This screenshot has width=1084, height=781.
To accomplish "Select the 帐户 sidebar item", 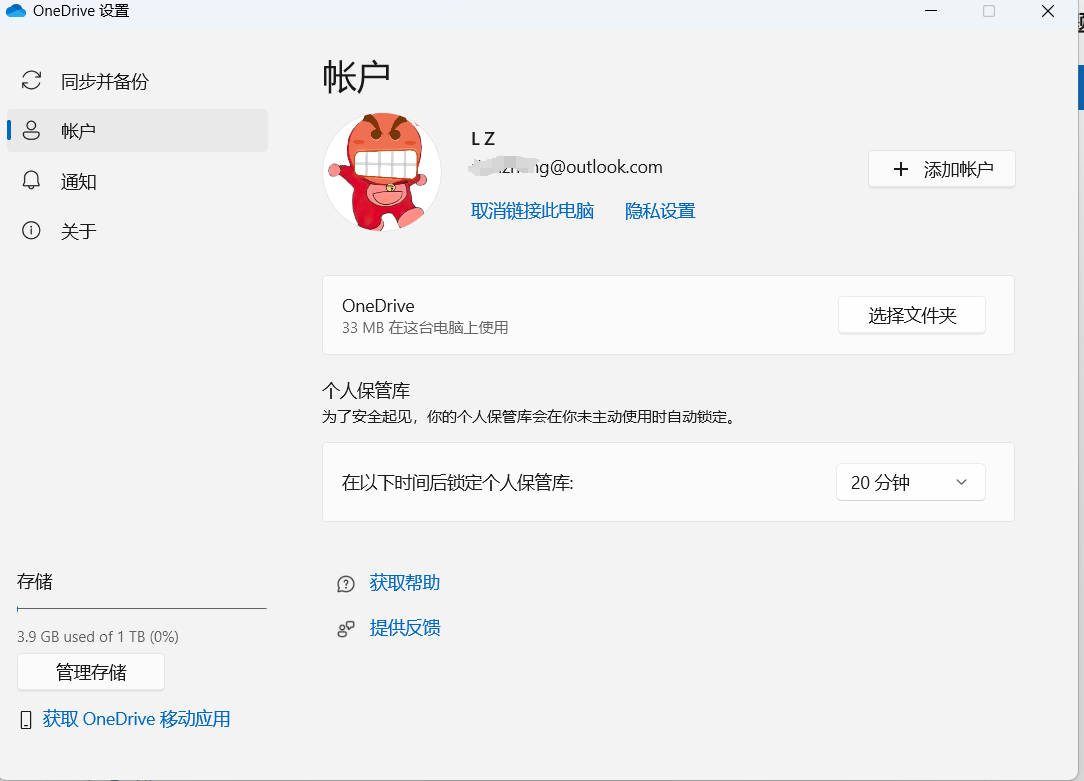I will point(138,131).
